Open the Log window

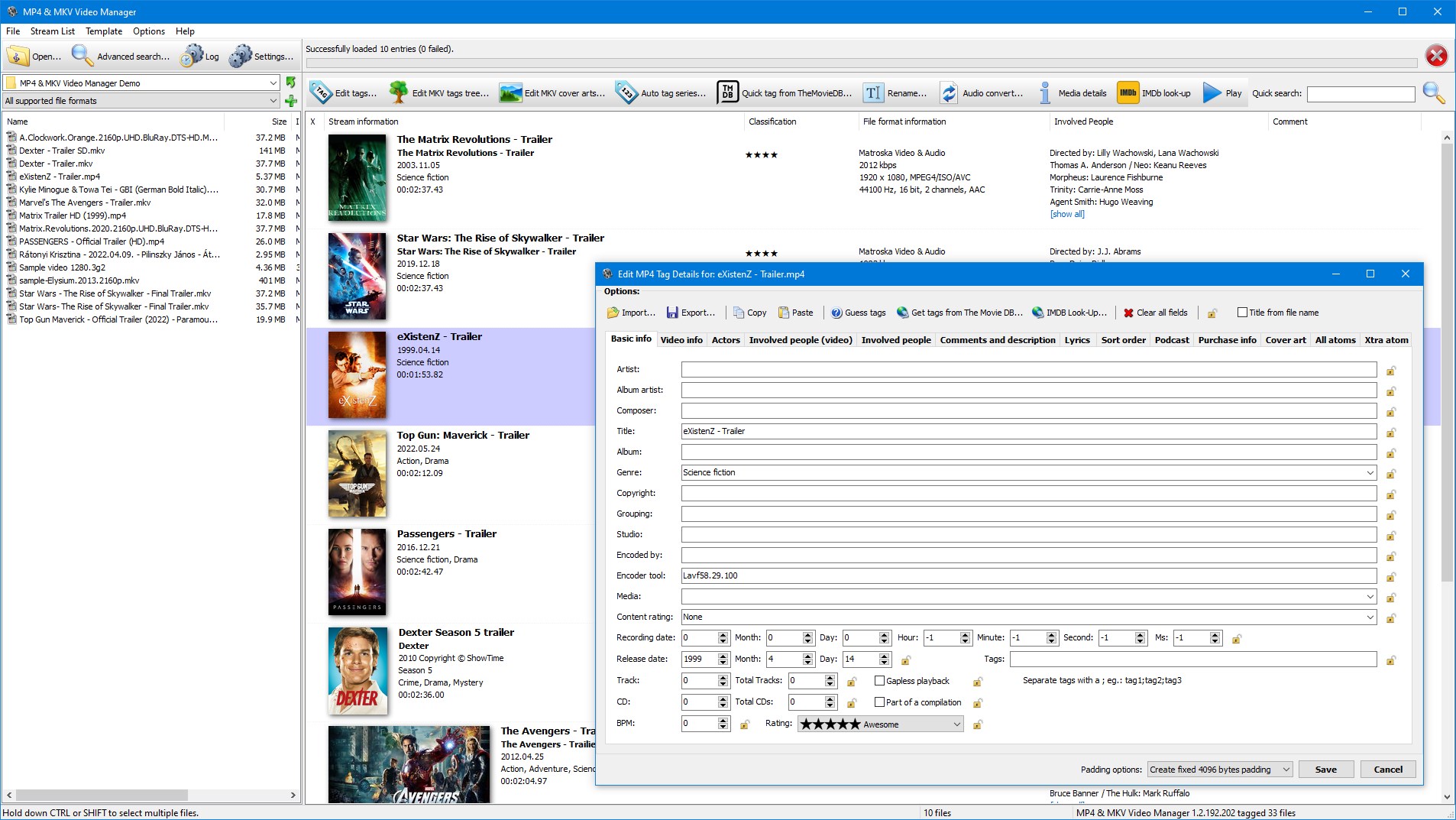point(200,56)
